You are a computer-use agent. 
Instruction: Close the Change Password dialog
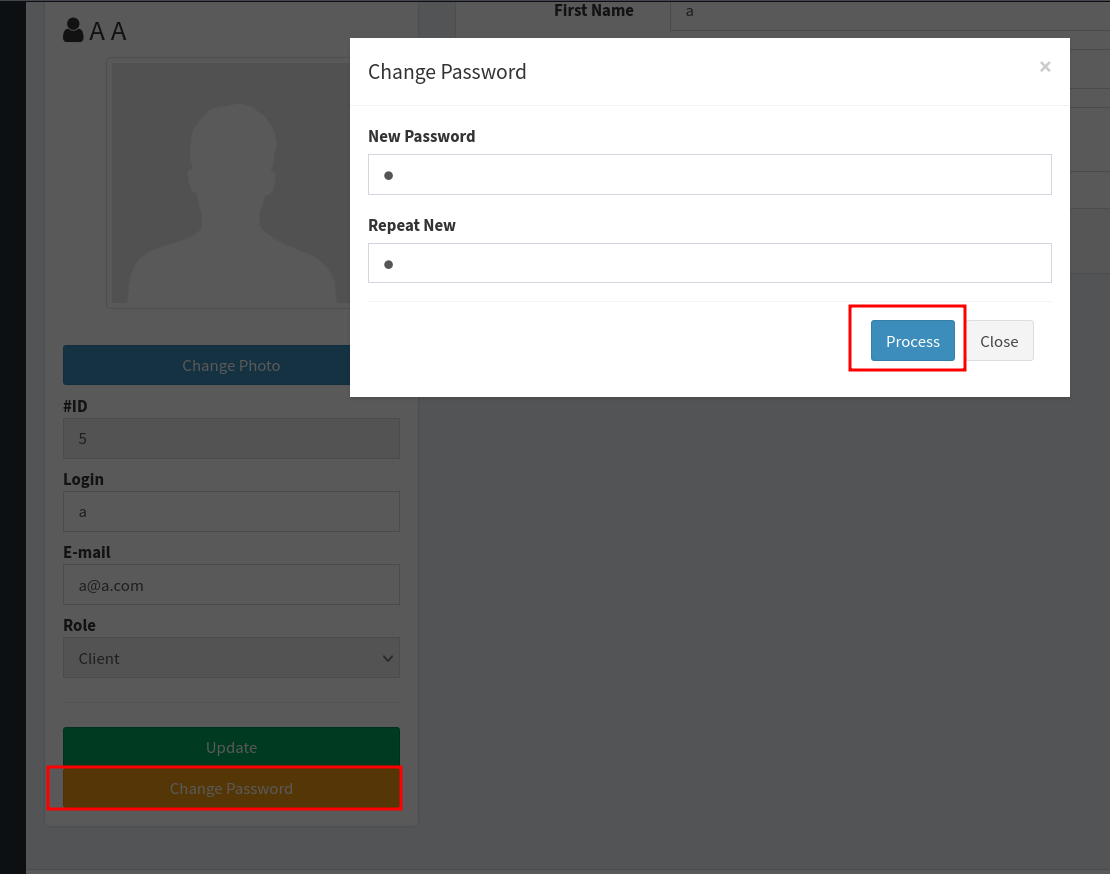(999, 340)
